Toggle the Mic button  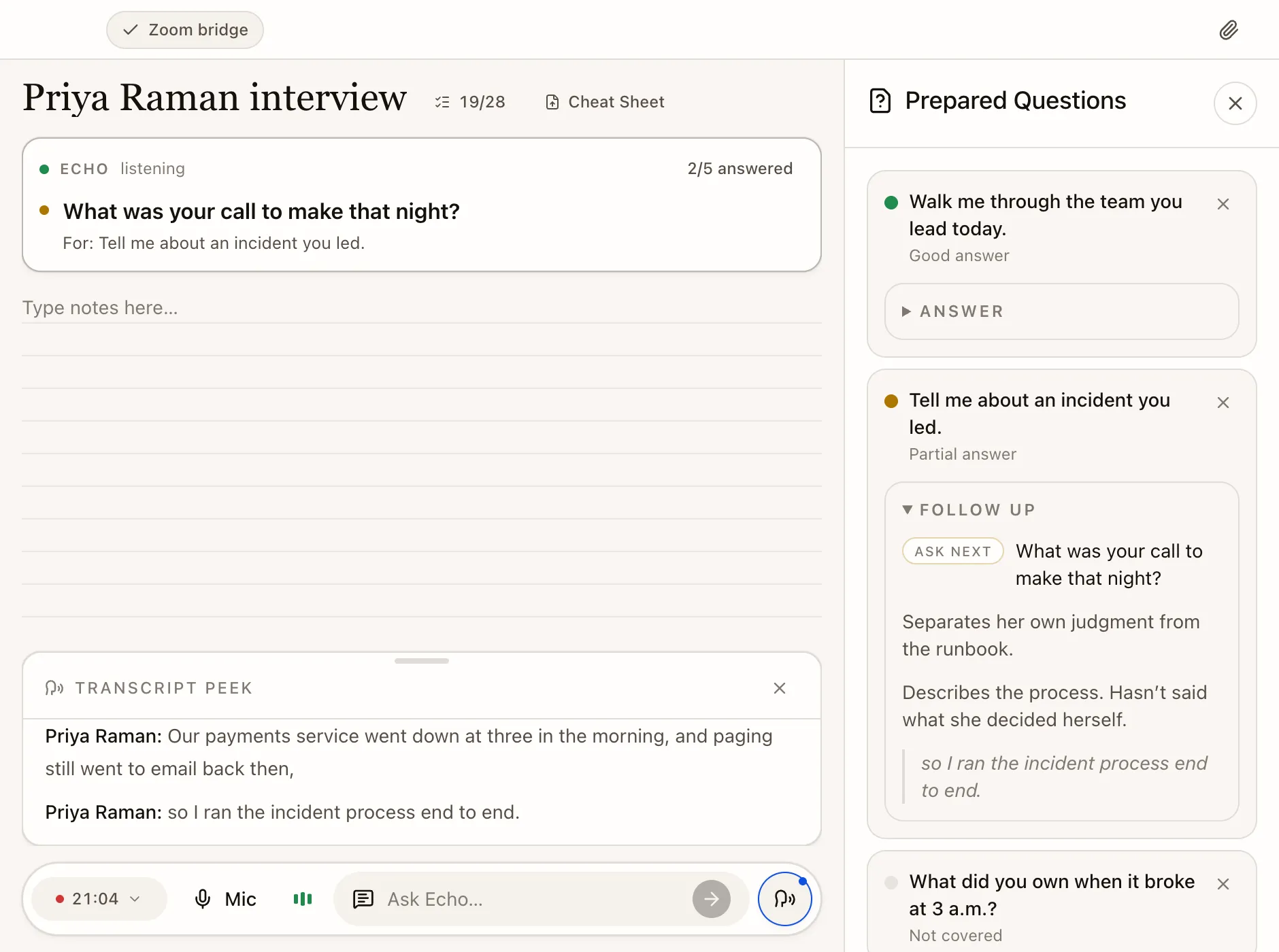click(x=225, y=899)
